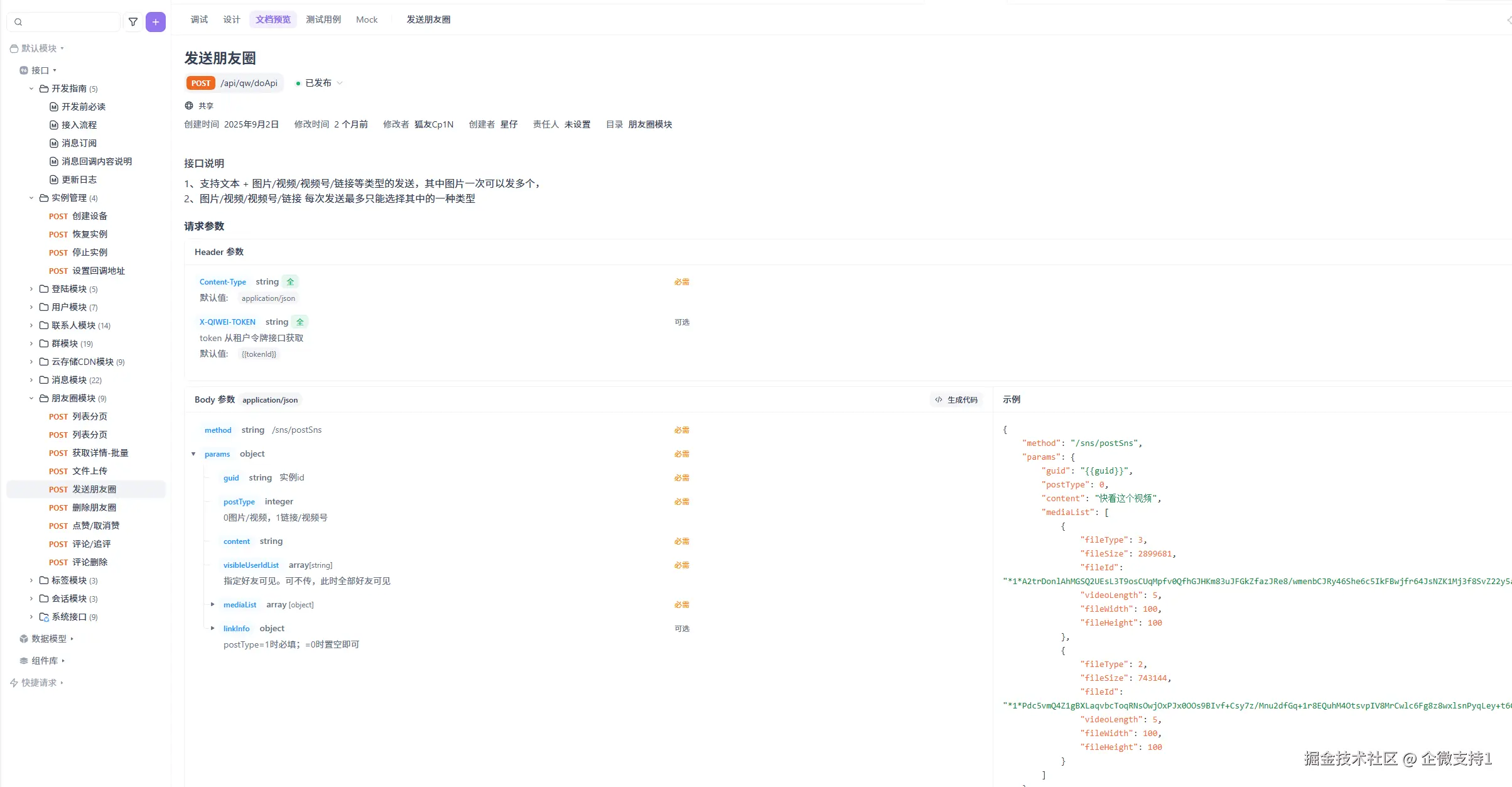Expand the mediaList array field

[x=212, y=604]
